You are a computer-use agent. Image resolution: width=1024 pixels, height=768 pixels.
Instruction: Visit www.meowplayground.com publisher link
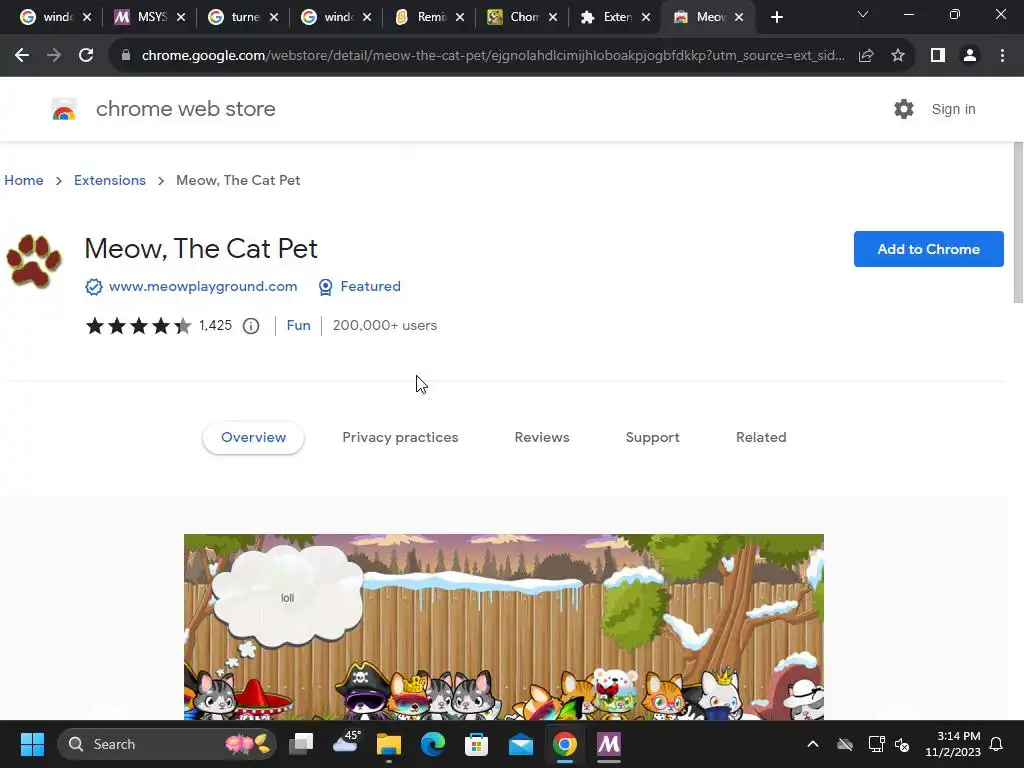[203, 287]
